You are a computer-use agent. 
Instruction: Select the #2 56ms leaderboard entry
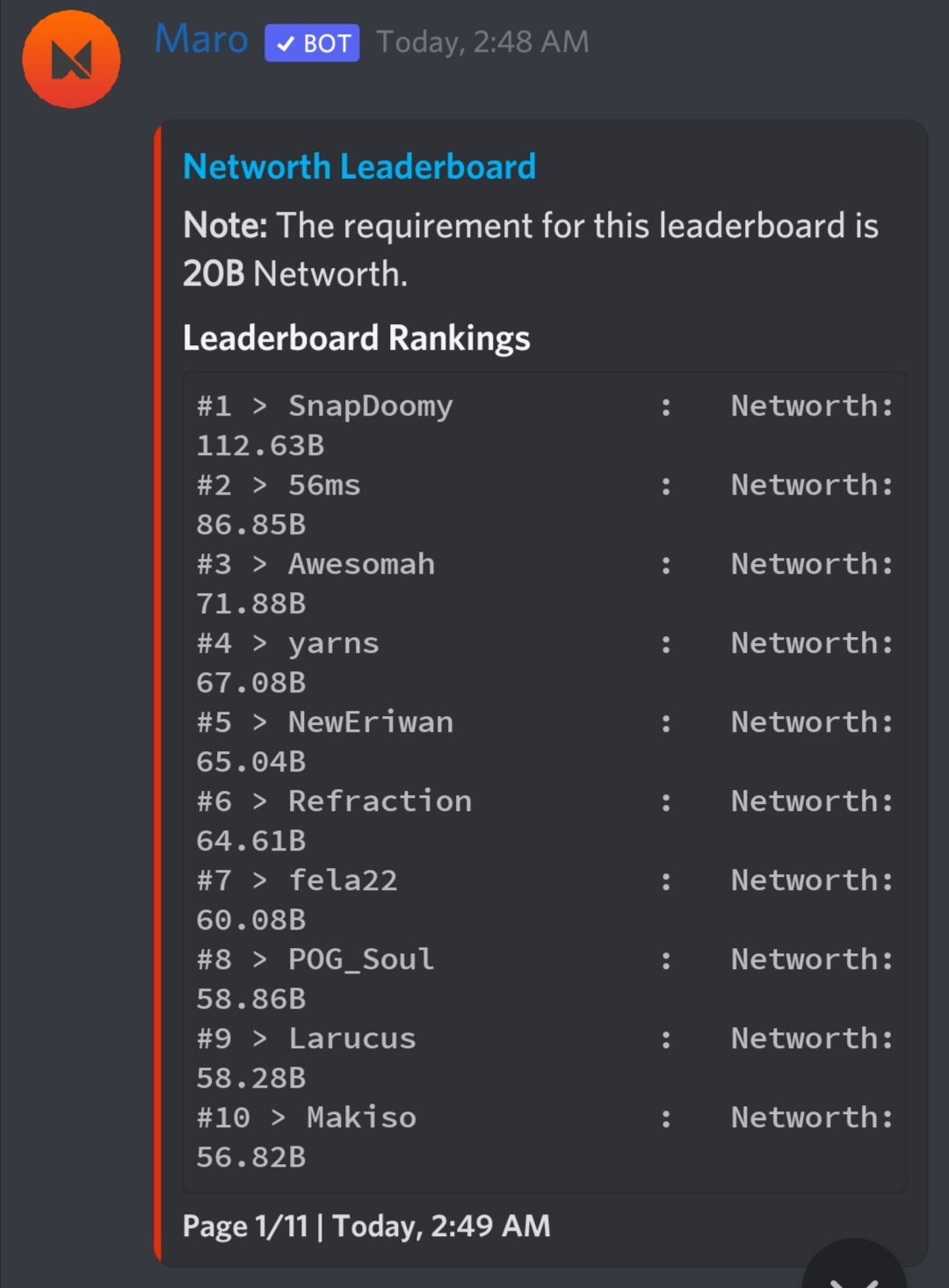click(545, 504)
